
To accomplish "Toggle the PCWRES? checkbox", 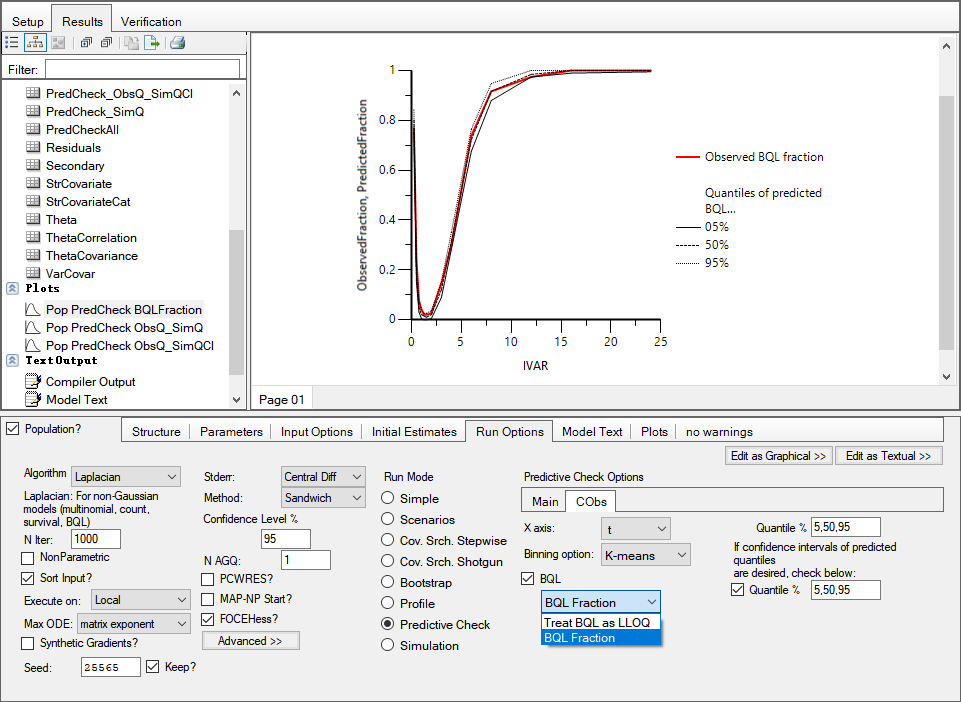I will coord(208,578).
